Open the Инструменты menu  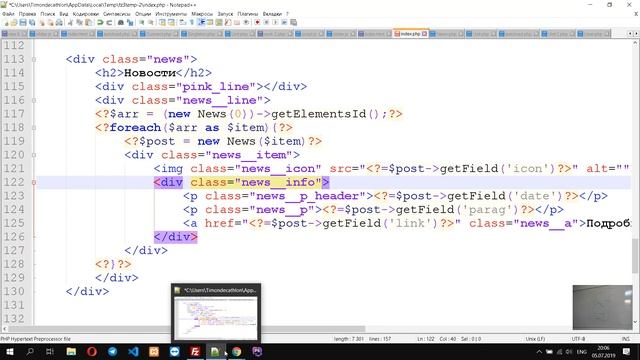point(171,14)
